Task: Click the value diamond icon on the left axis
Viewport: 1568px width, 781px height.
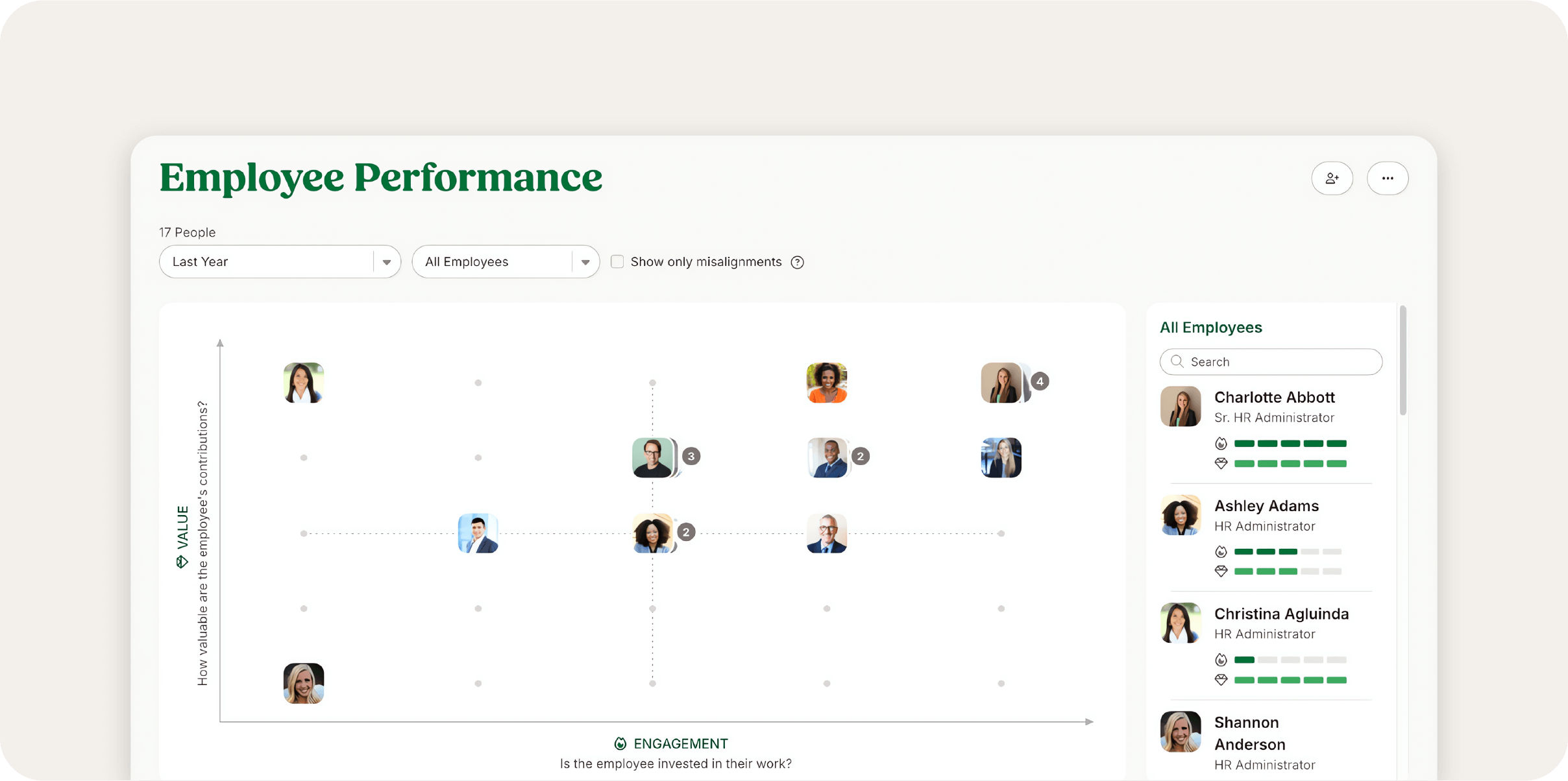Action: click(x=182, y=562)
